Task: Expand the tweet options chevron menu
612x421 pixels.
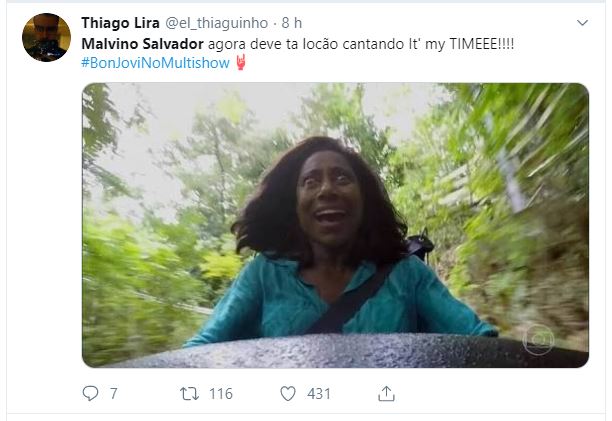Action: coord(583,22)
